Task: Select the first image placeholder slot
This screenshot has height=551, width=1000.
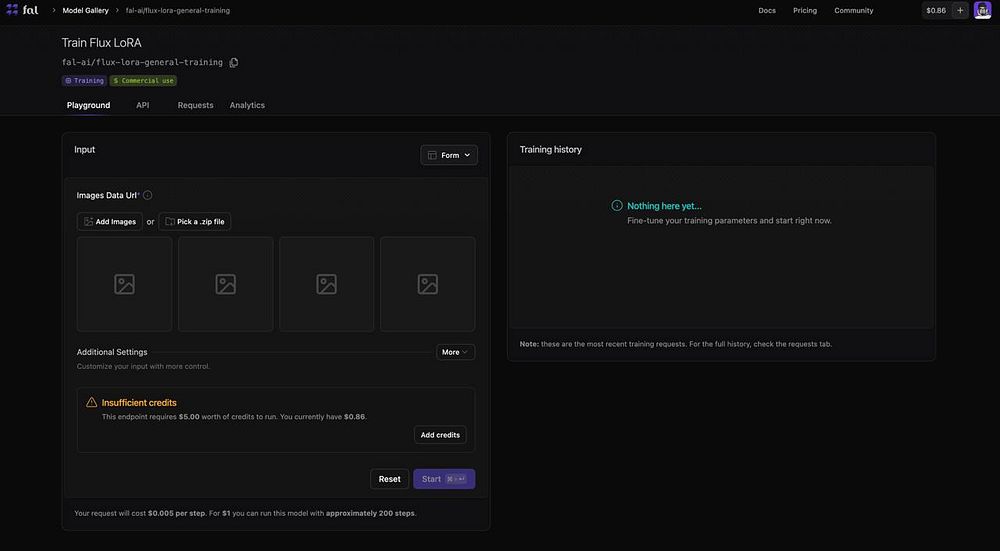Action: tap(124, 284)
